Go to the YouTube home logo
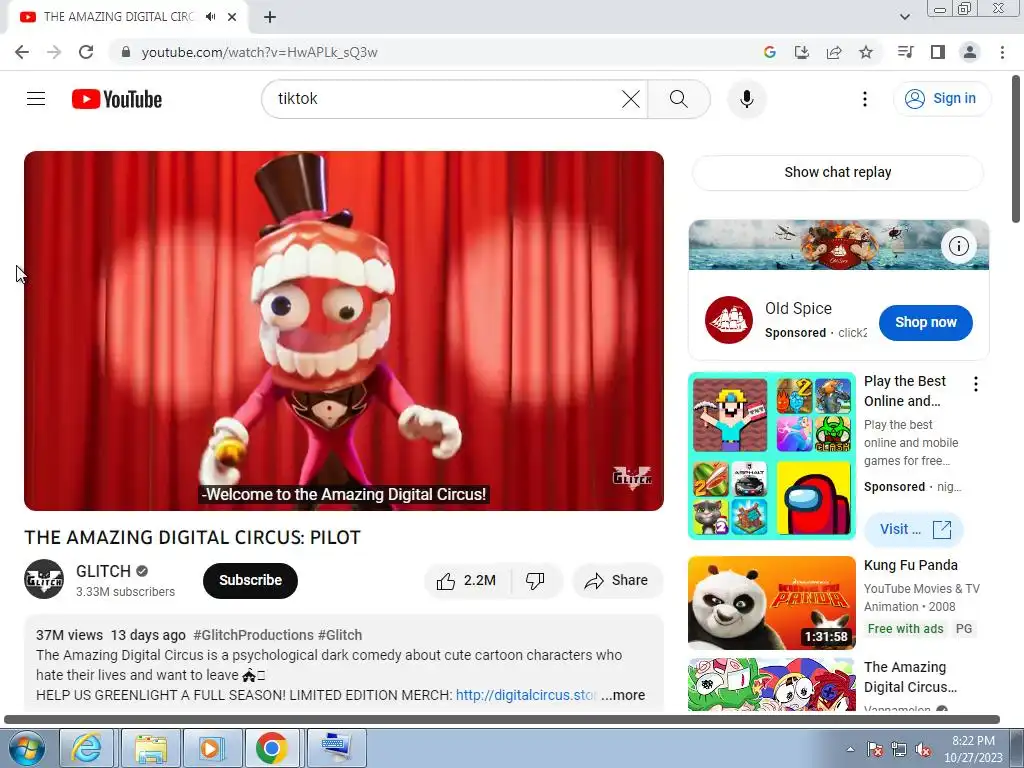 (117, 99)
